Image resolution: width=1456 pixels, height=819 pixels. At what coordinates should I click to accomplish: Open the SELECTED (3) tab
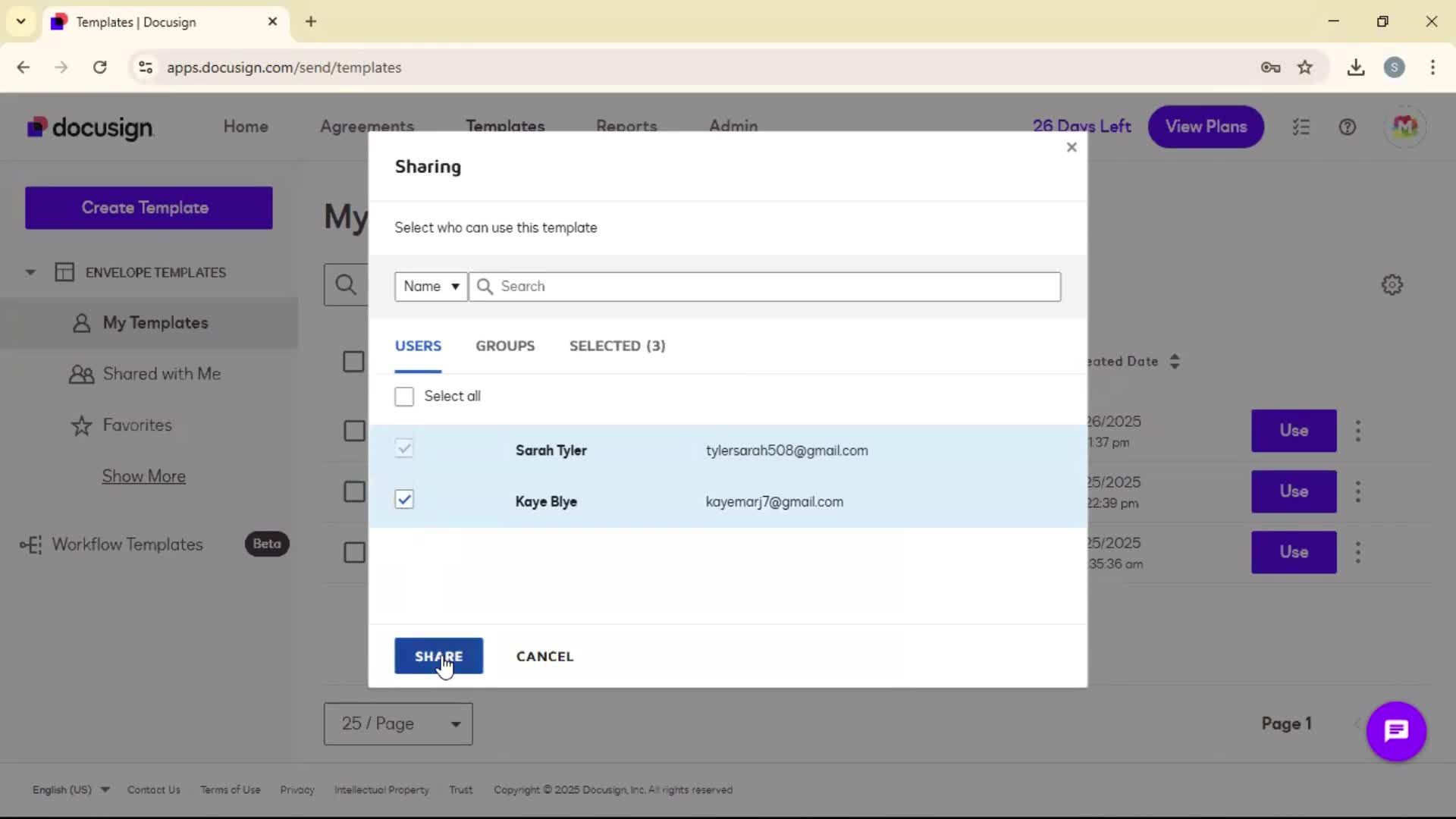coord(617,346)
